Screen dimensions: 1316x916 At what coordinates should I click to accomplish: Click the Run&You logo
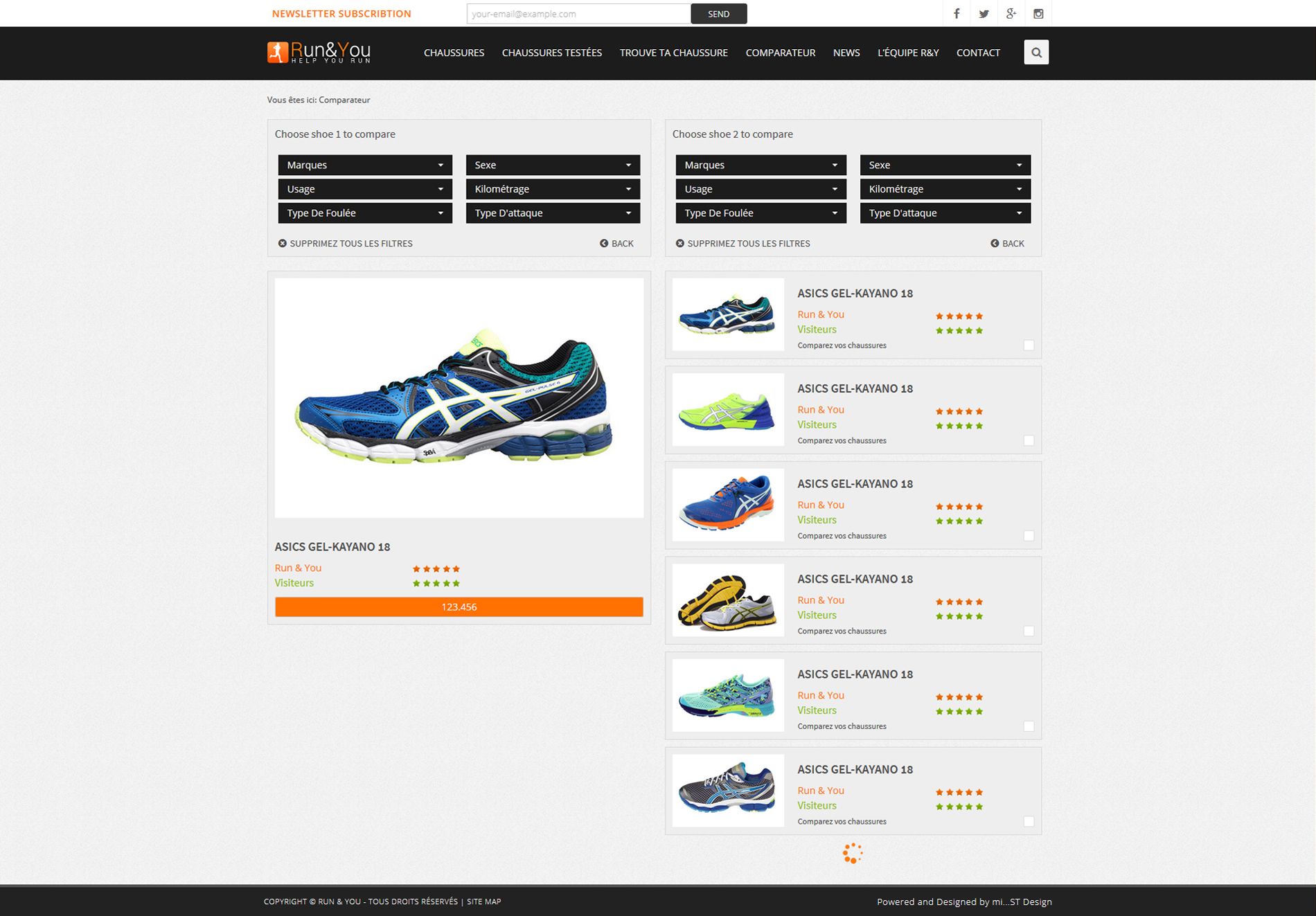(x=319, y=52)
